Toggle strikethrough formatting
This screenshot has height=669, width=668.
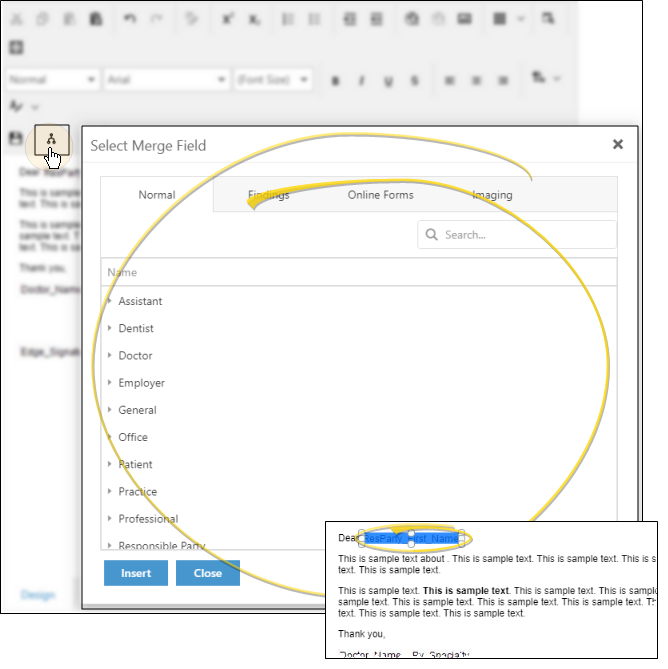pos(414,80)
